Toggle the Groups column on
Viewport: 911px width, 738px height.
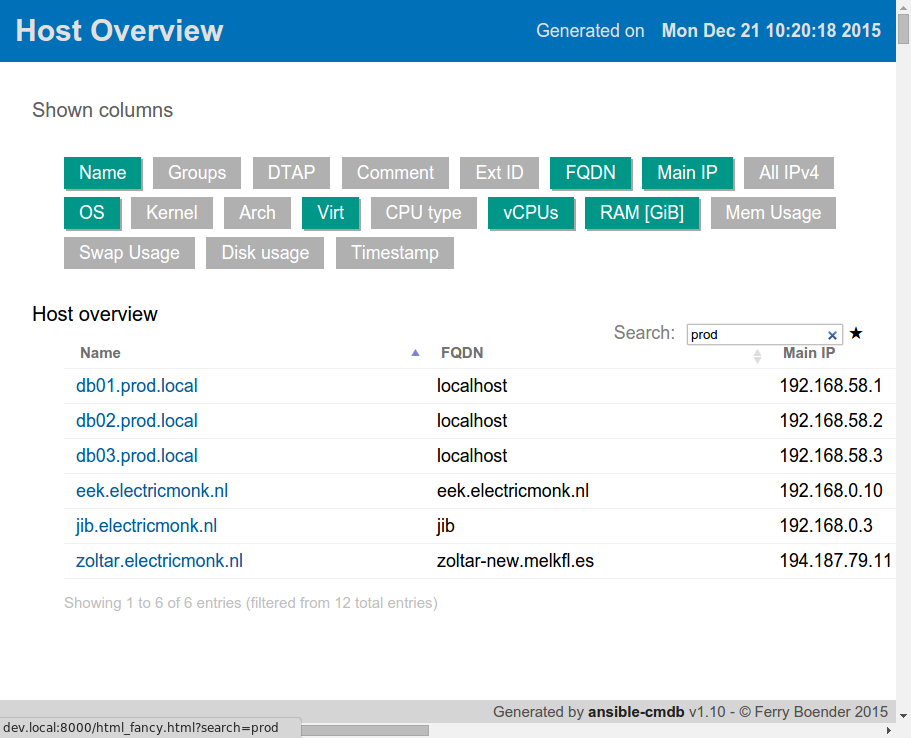(197, 173)
